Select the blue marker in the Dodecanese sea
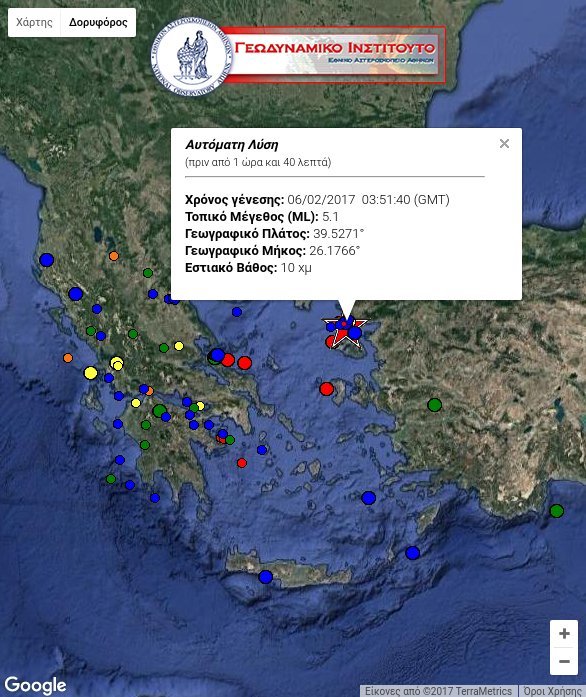This screenshot has height=697, width=586. point(368,498)
